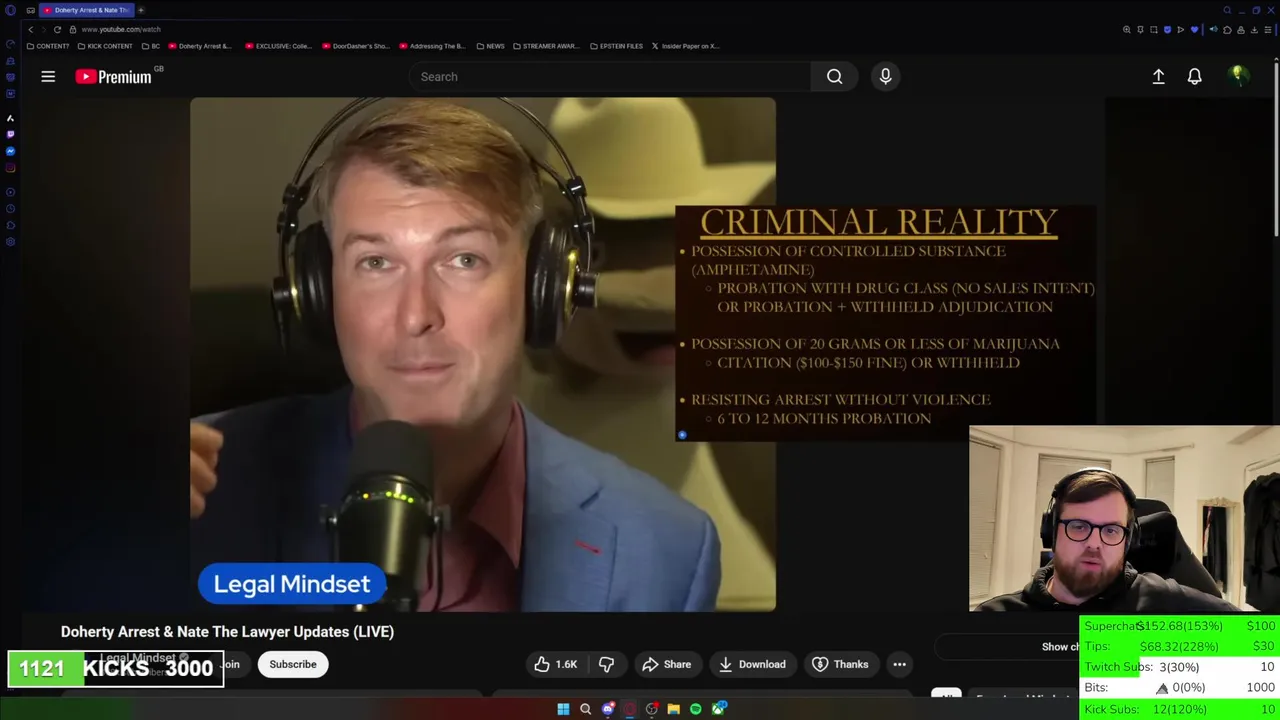This screenshot has width=1280, height=720.
Task: Search tabs with top-right magnifier
Action: (x=1227, y=10)
